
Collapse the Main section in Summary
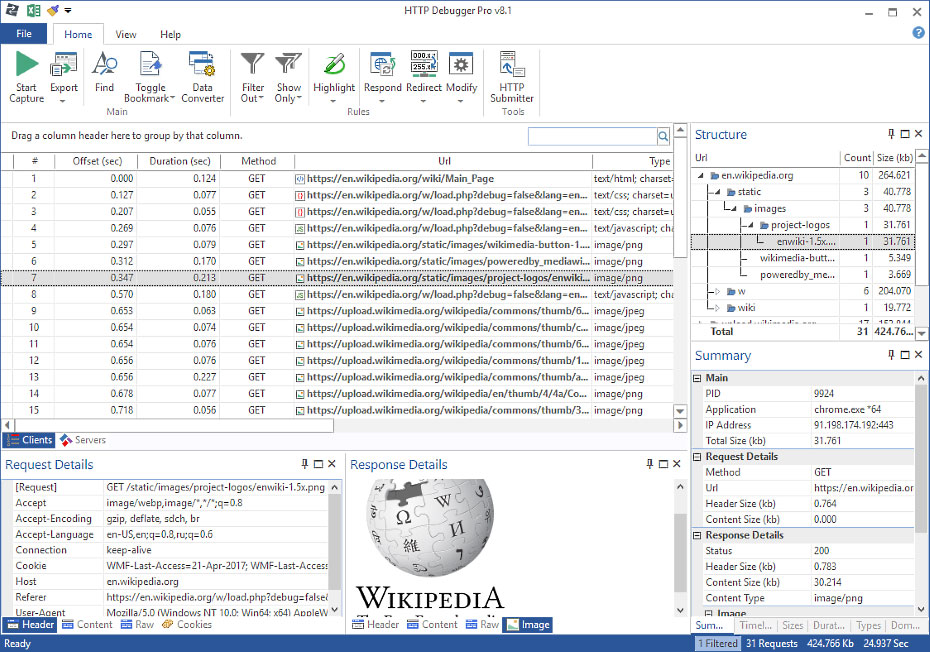698,378
